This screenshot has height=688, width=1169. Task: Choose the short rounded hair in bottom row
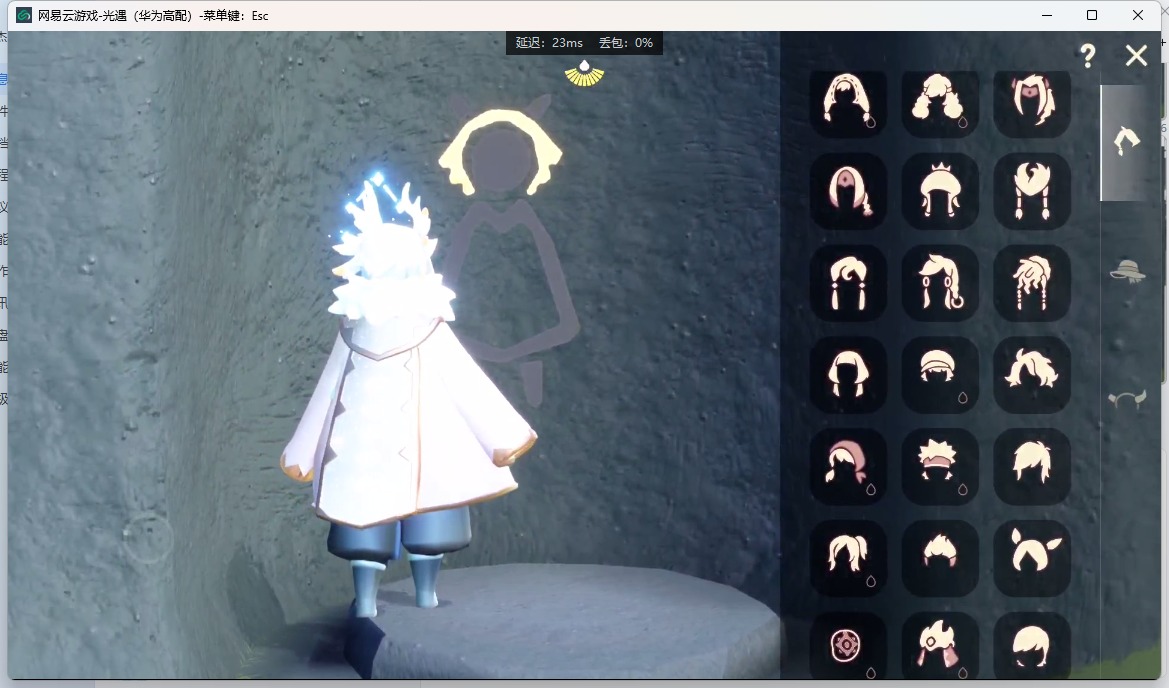[1032, 646]
